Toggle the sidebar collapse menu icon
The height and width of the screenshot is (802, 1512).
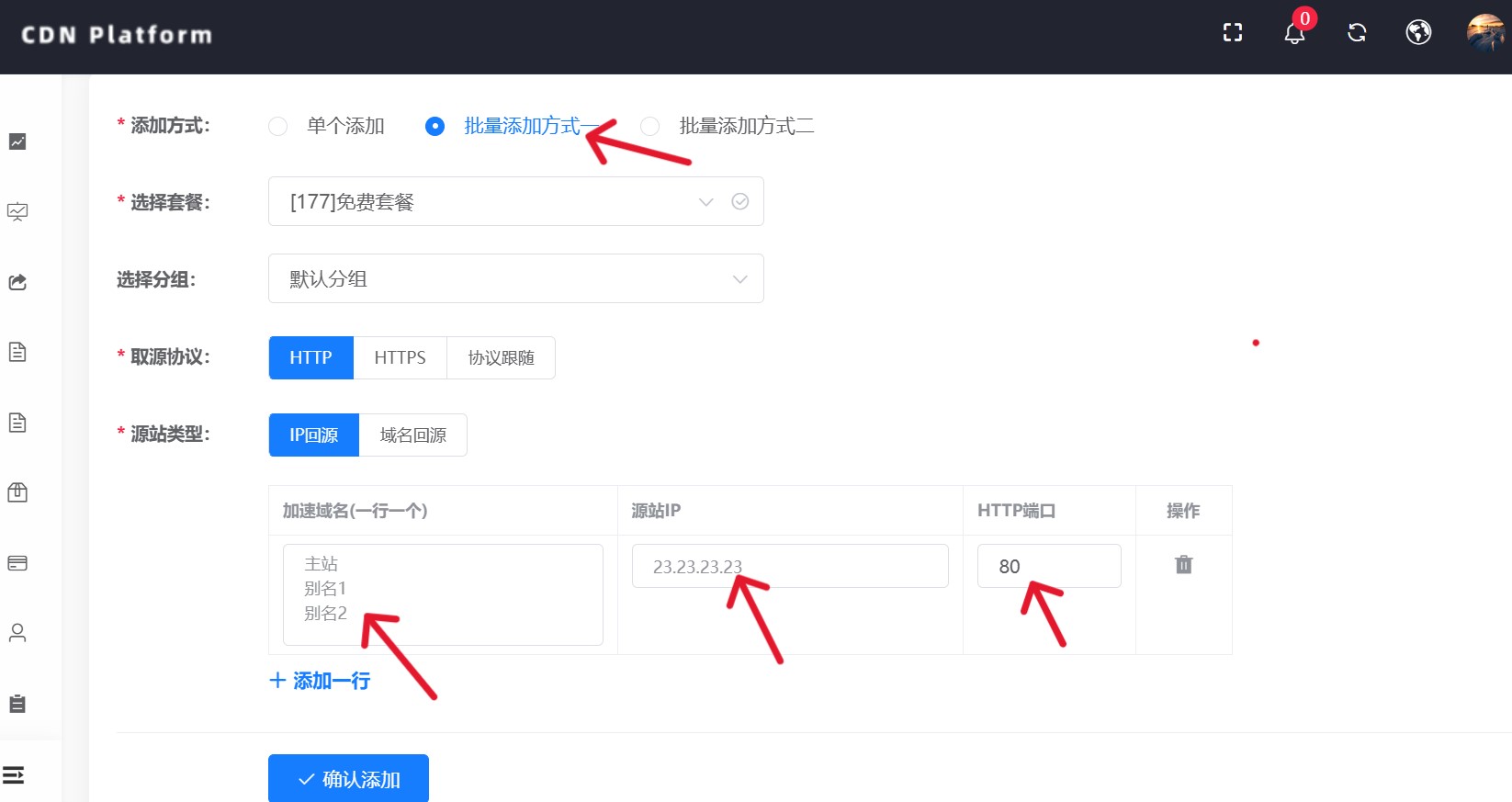tap(14, 775)
